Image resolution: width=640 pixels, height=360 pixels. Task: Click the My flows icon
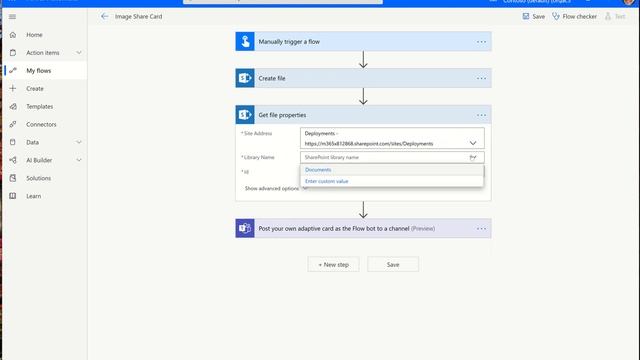point(13,71)
